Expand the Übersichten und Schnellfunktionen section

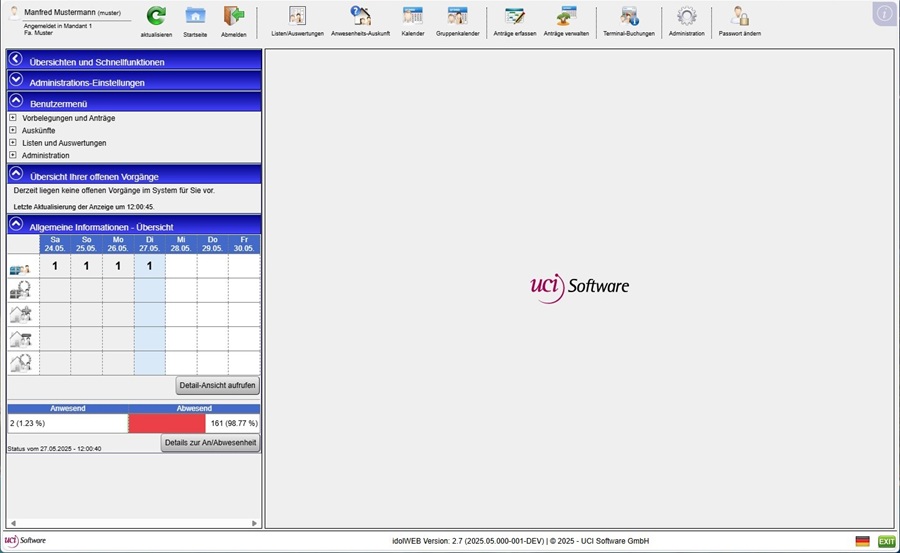(16, 60)
